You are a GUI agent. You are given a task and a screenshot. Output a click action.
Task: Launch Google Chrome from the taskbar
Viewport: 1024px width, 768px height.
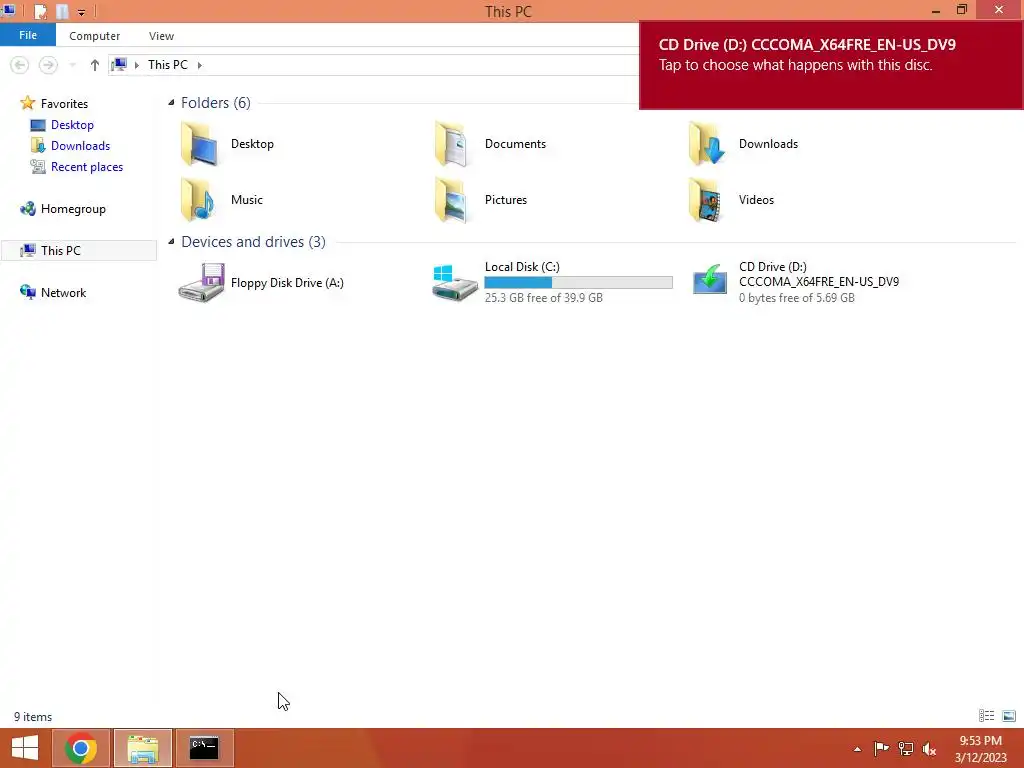[x=81, y=748]
